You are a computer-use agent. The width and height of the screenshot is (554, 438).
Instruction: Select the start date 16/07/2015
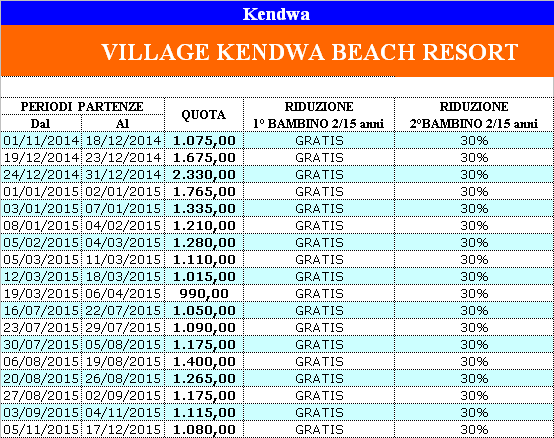click(x=41, y=310)
